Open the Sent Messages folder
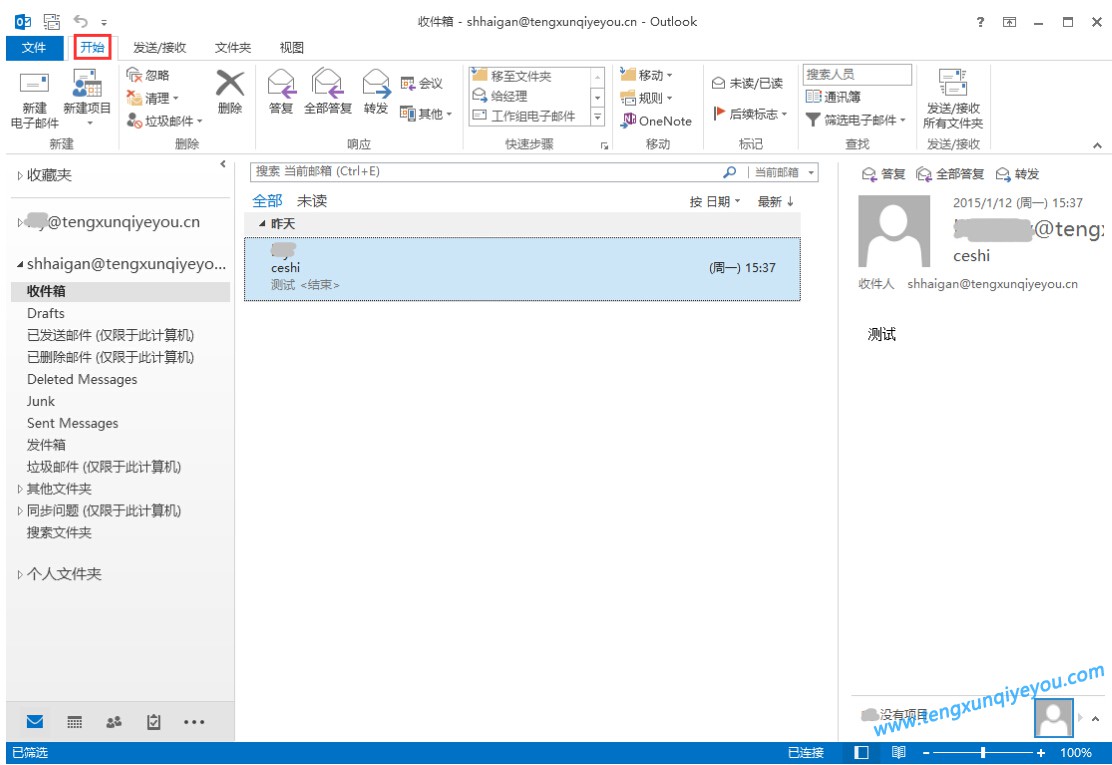The height and width of the screenshot is (765, 1112). pyautogui.click(x=72, y=423)
